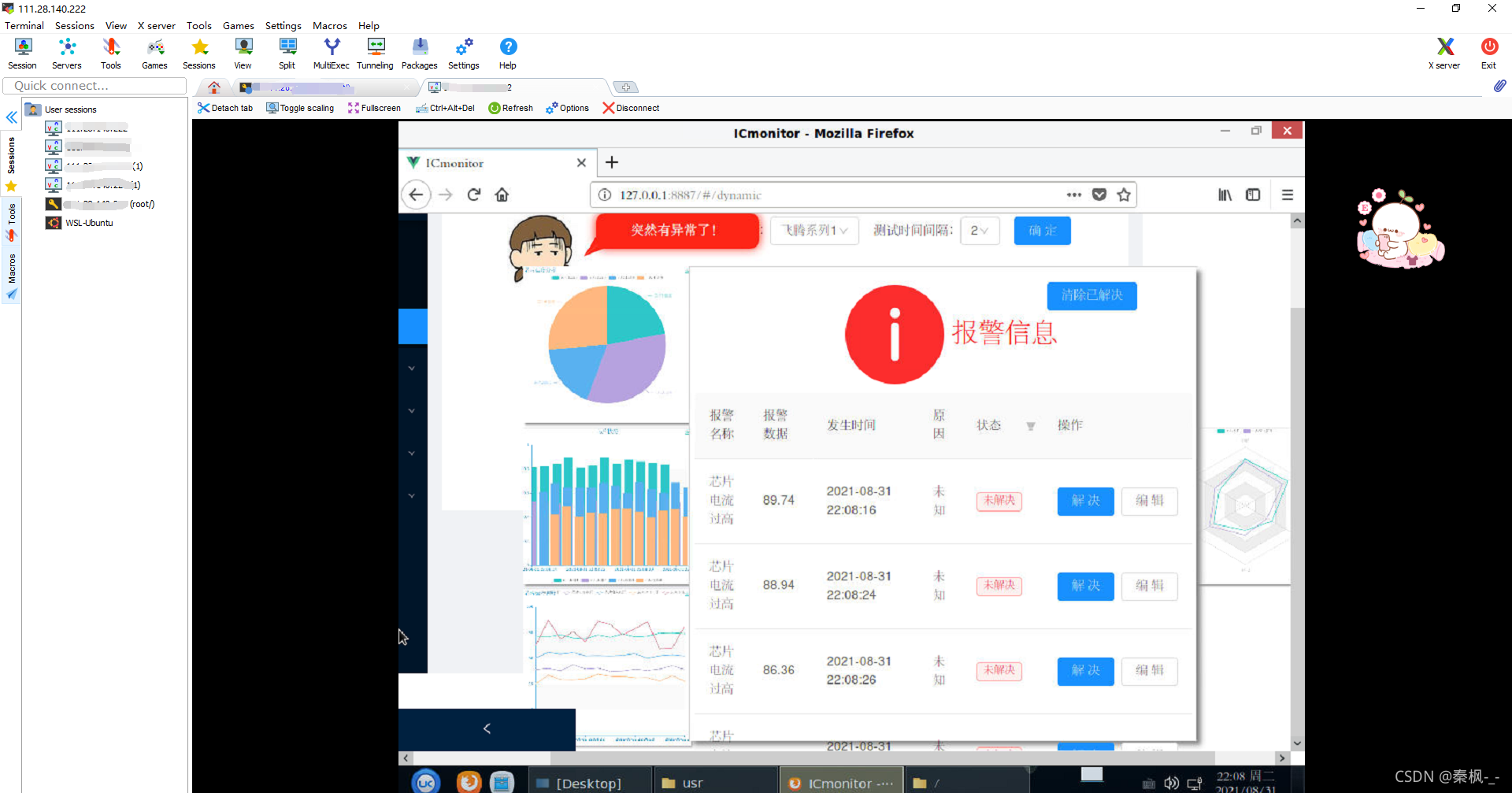Go to Firefox home page
This screenshot has height=793, width=1512.
pos(502,195)
